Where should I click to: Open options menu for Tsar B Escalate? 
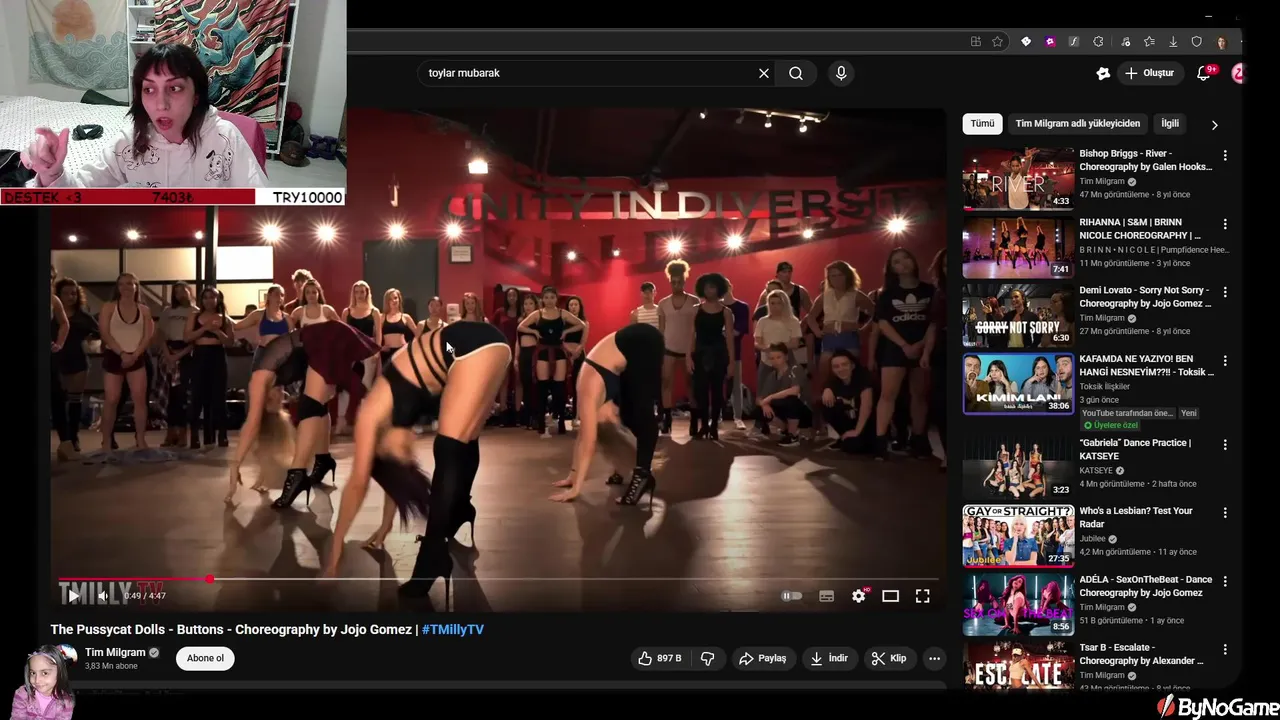1225,649
